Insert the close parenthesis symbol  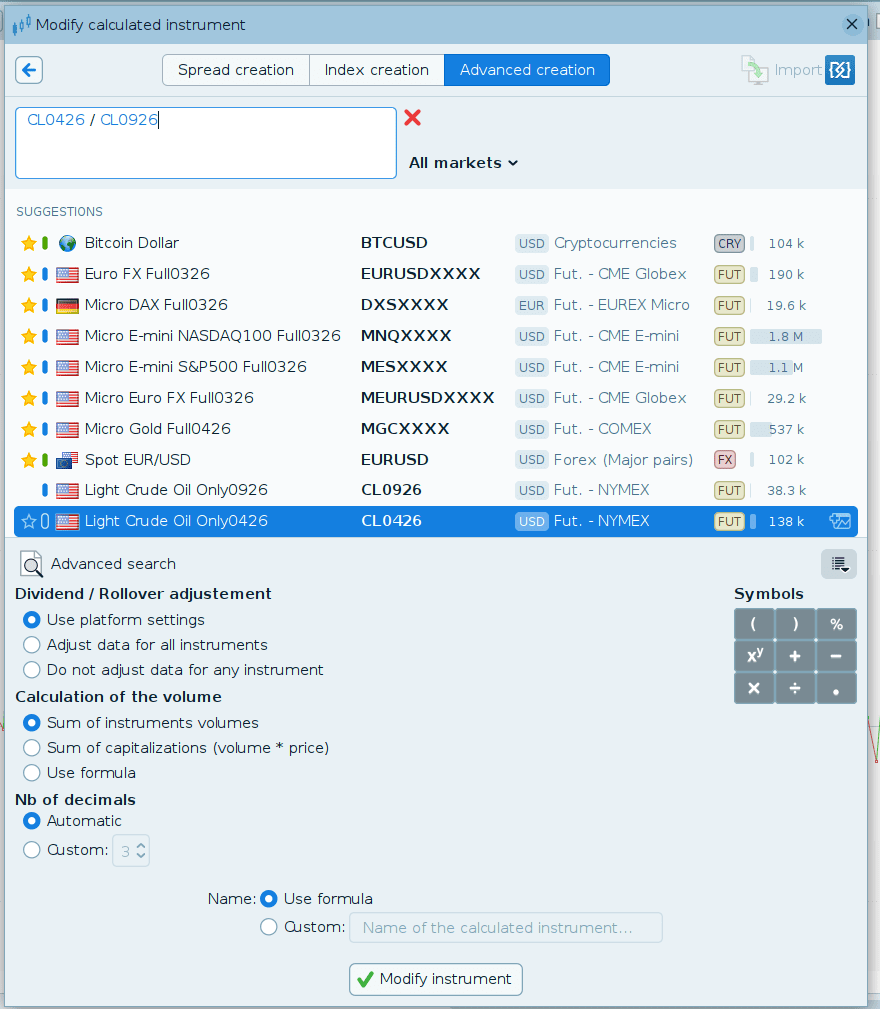pyautogui.click(x=795, y=624)
